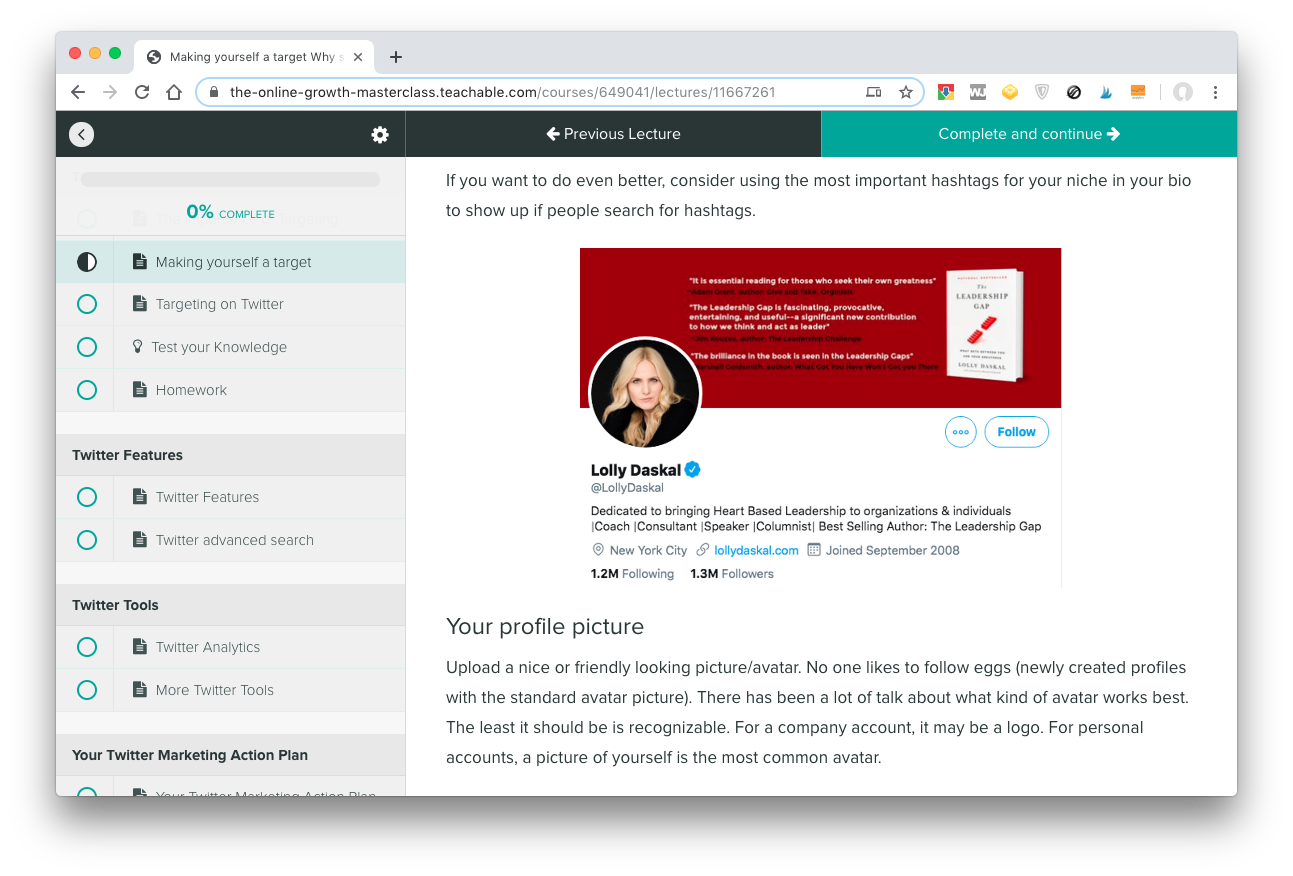
Task: Click the shield extension icon
Action: click(x=1042, y=92)
